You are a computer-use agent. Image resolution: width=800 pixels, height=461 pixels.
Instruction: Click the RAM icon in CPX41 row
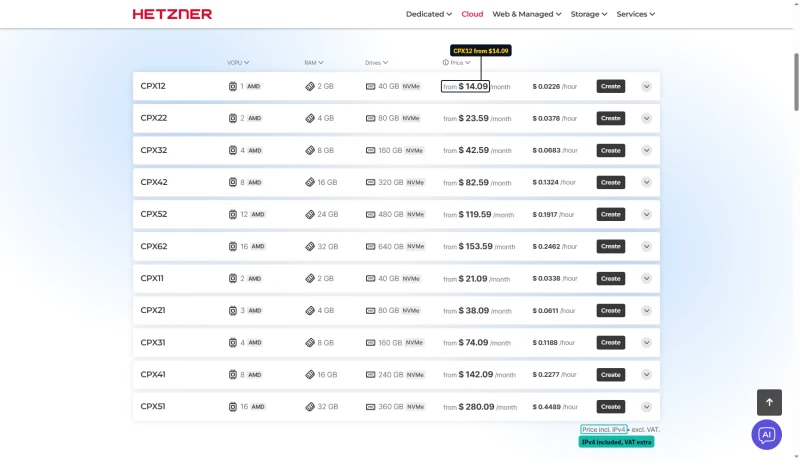[310, 374]
